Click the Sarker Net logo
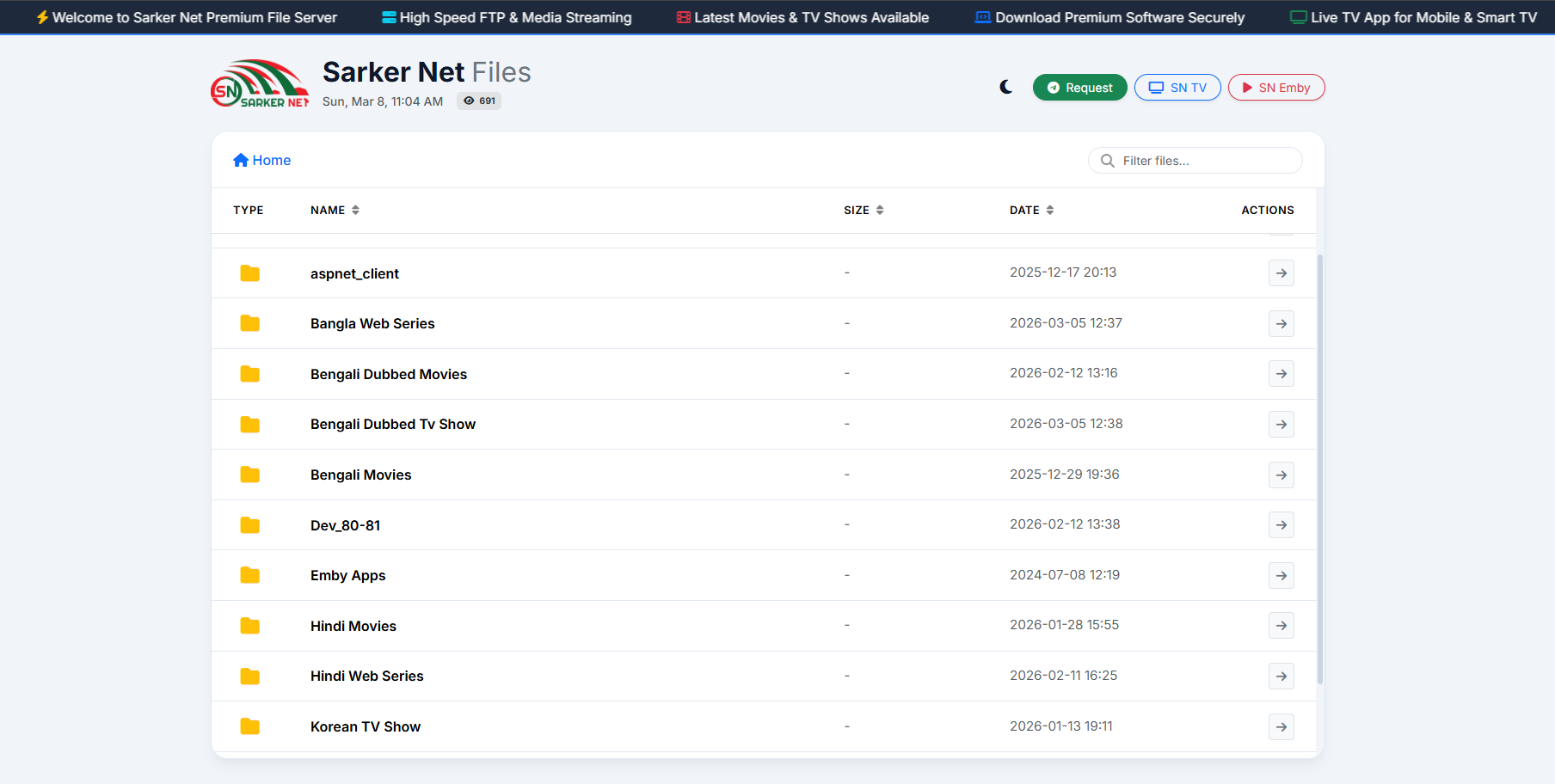1555x784 pixels. tap(260, 83)
